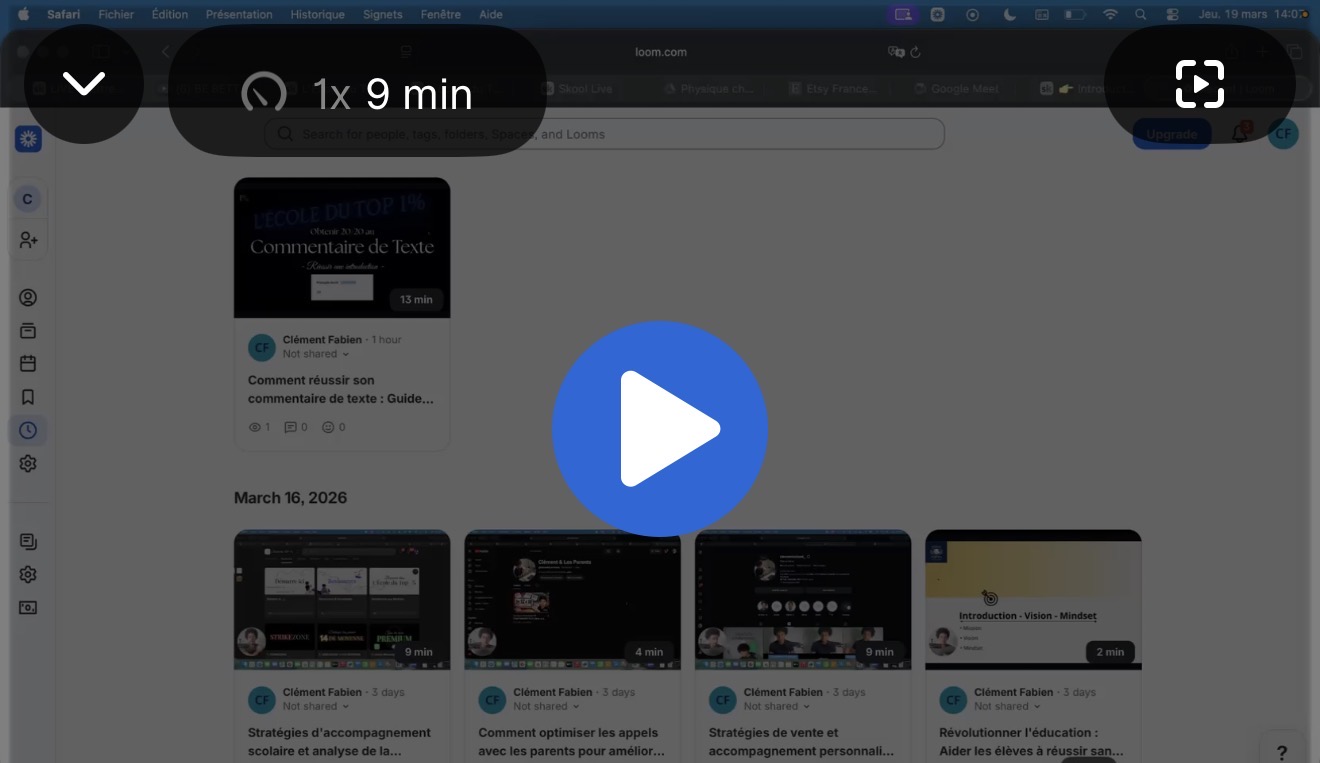This screenshot has height=763, width=1320.
Task: Open the Signets menu
Action: (x=383, y=14)
